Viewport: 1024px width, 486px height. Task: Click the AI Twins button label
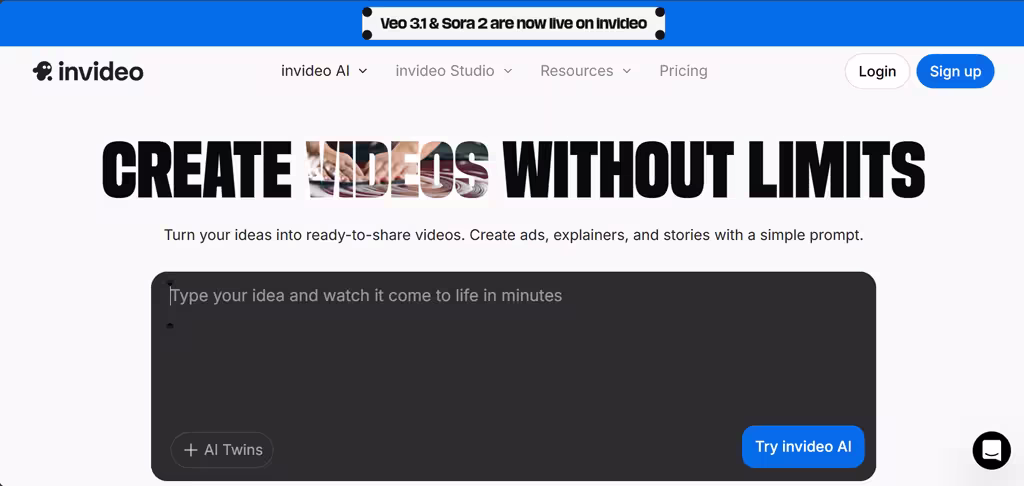(233, 450)
